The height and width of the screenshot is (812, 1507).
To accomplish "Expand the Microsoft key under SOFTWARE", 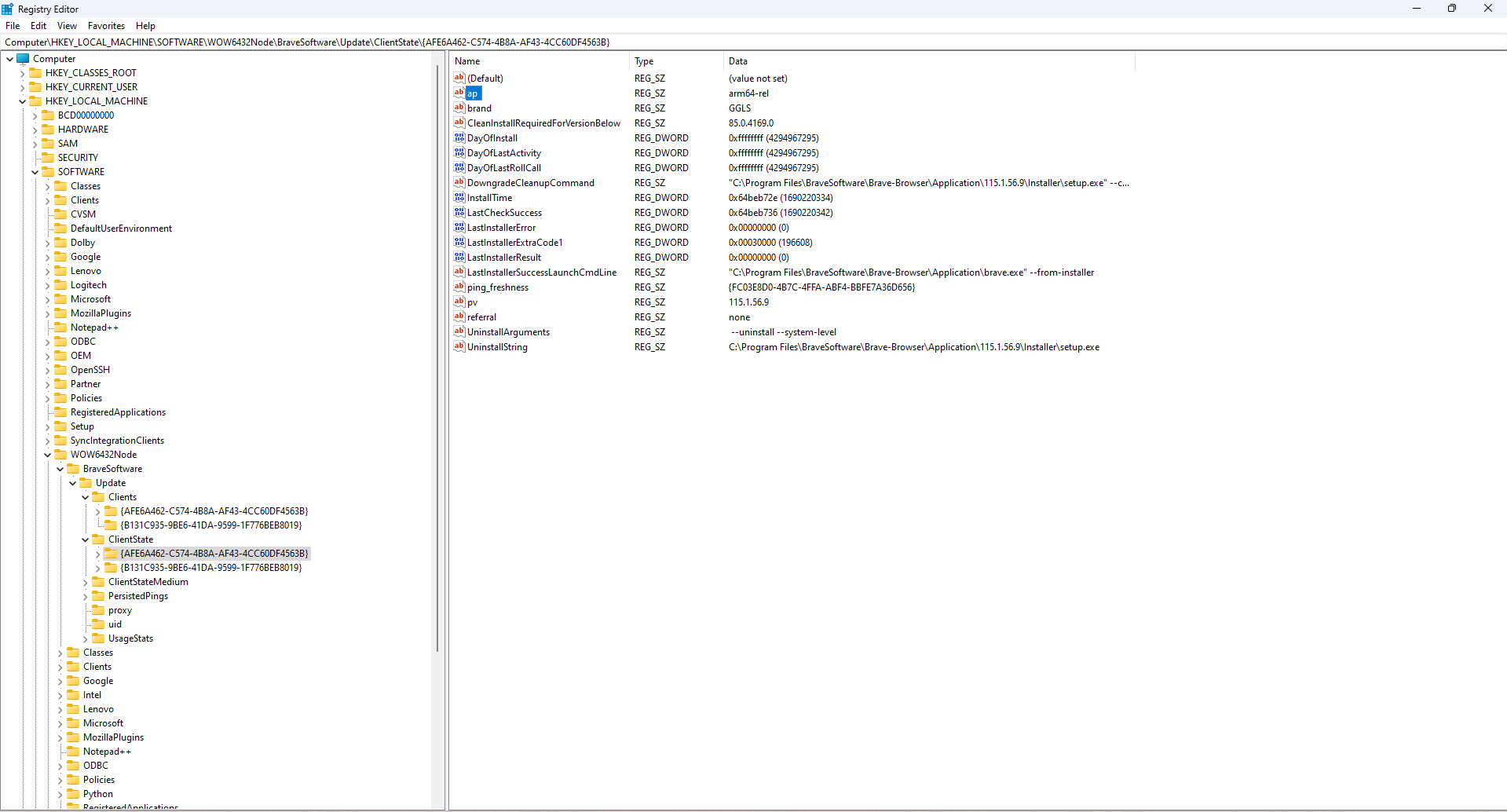I will coord(47,299).
